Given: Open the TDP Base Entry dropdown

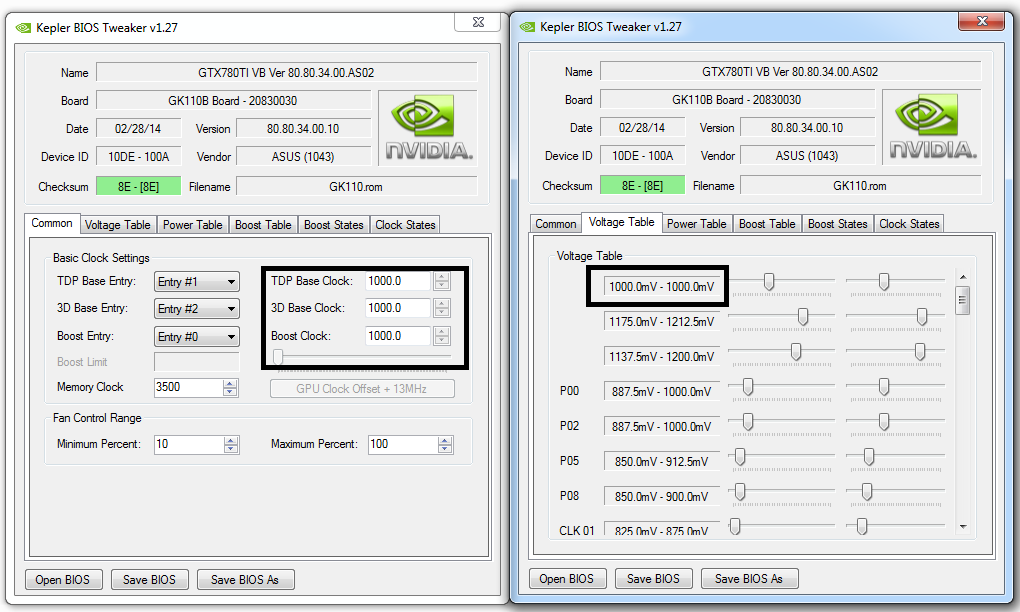Looking at the screenshot, I should pos(196,282).
